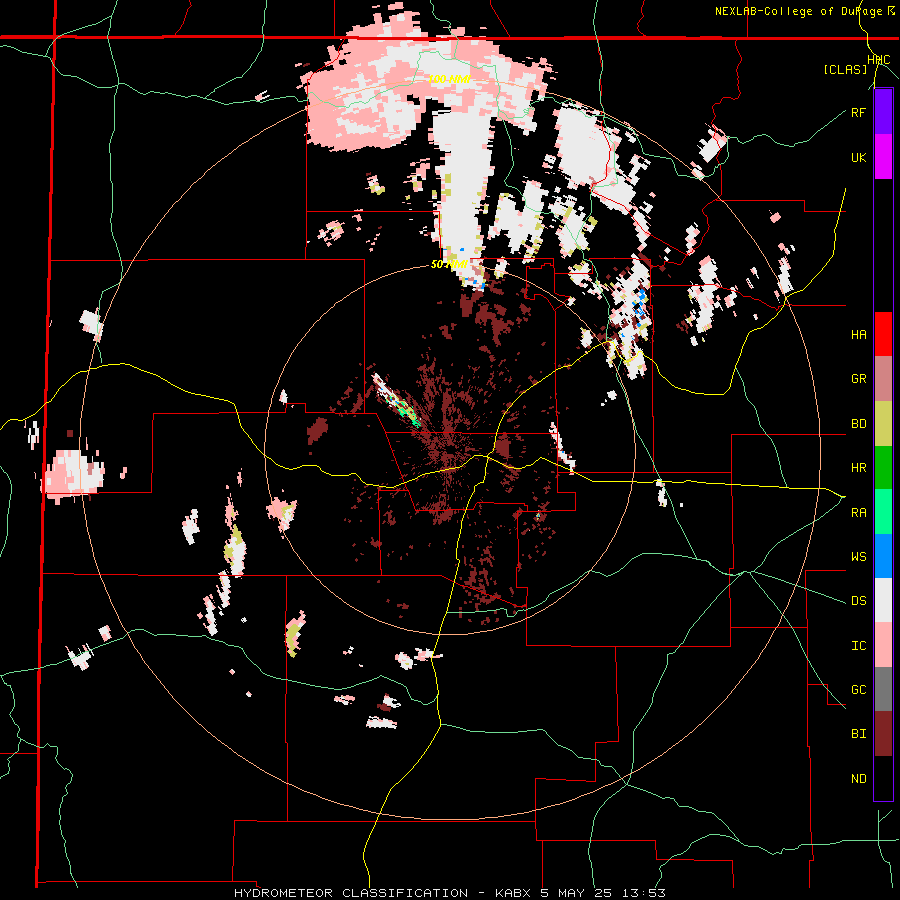Click the BI legend label
Viewport: 900px width, 900px height.
858,734
